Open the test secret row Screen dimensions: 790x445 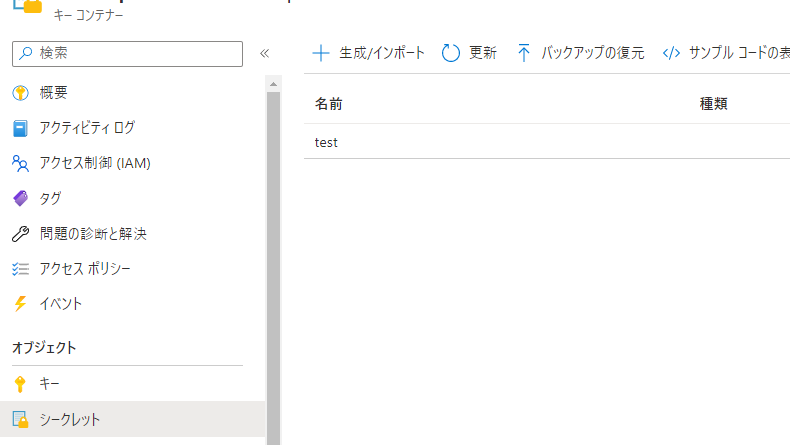547,143
